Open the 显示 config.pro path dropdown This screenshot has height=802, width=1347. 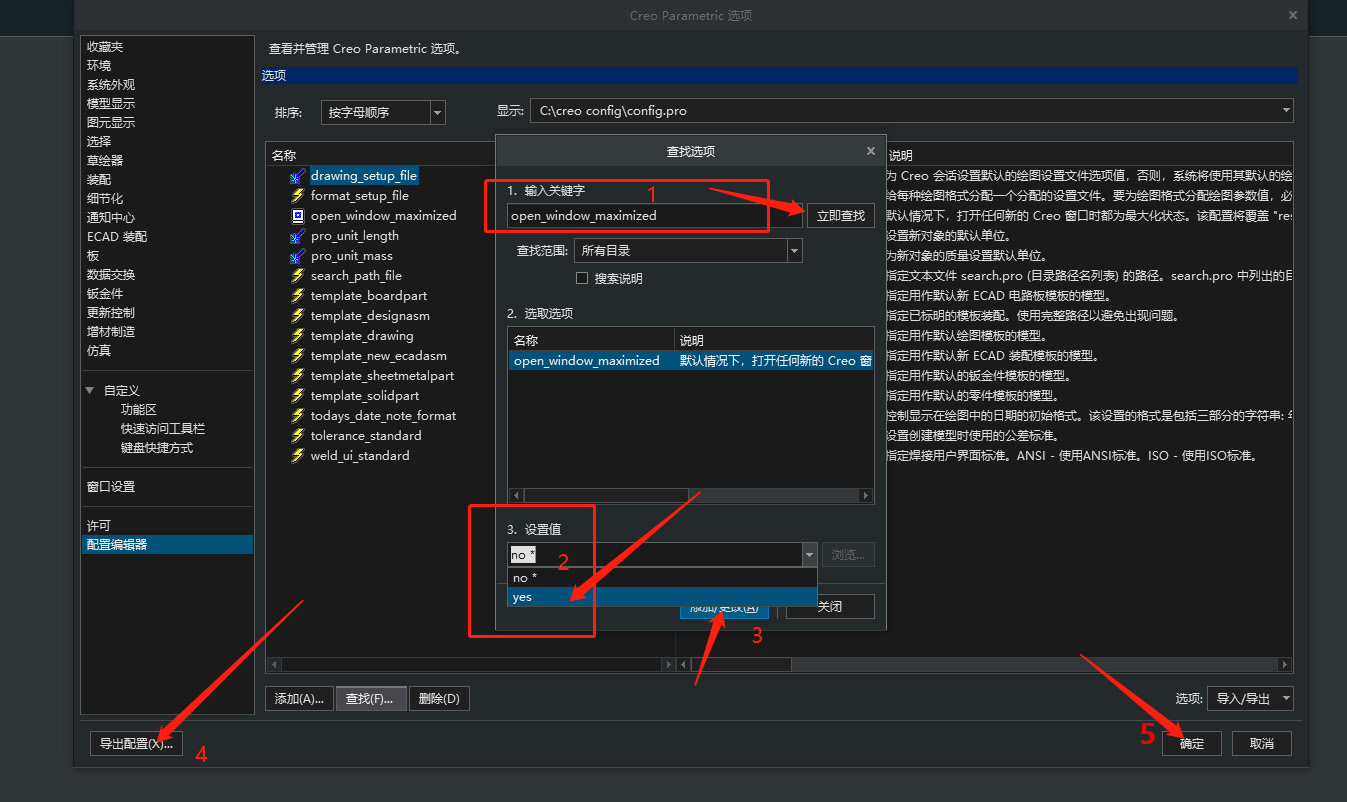[x=1285, y=111]
